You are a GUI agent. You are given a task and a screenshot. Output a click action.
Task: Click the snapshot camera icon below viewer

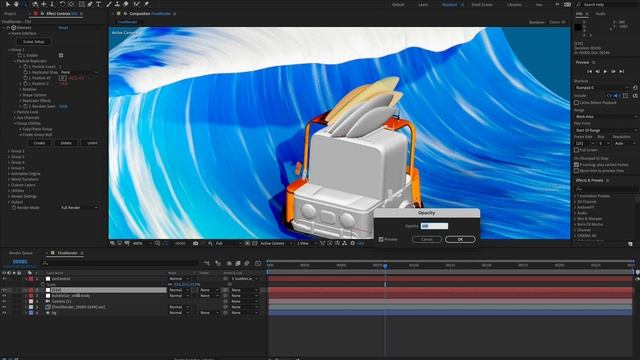click(196, 243)
